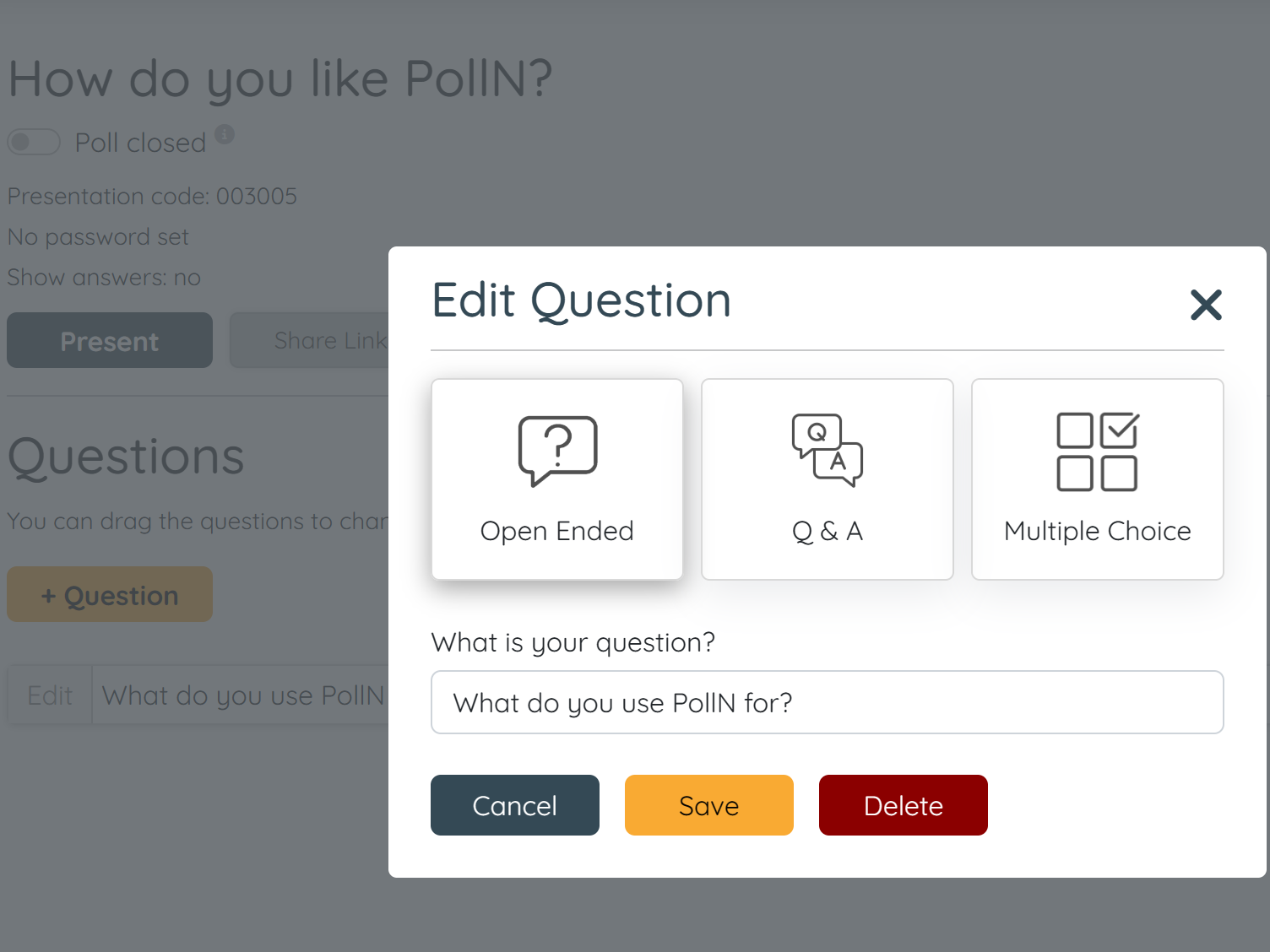The width and height of the screenshot is (1270, 952).
Task: Edit the question 'What do you use PollN'
Action: click(x=50, y=695)
